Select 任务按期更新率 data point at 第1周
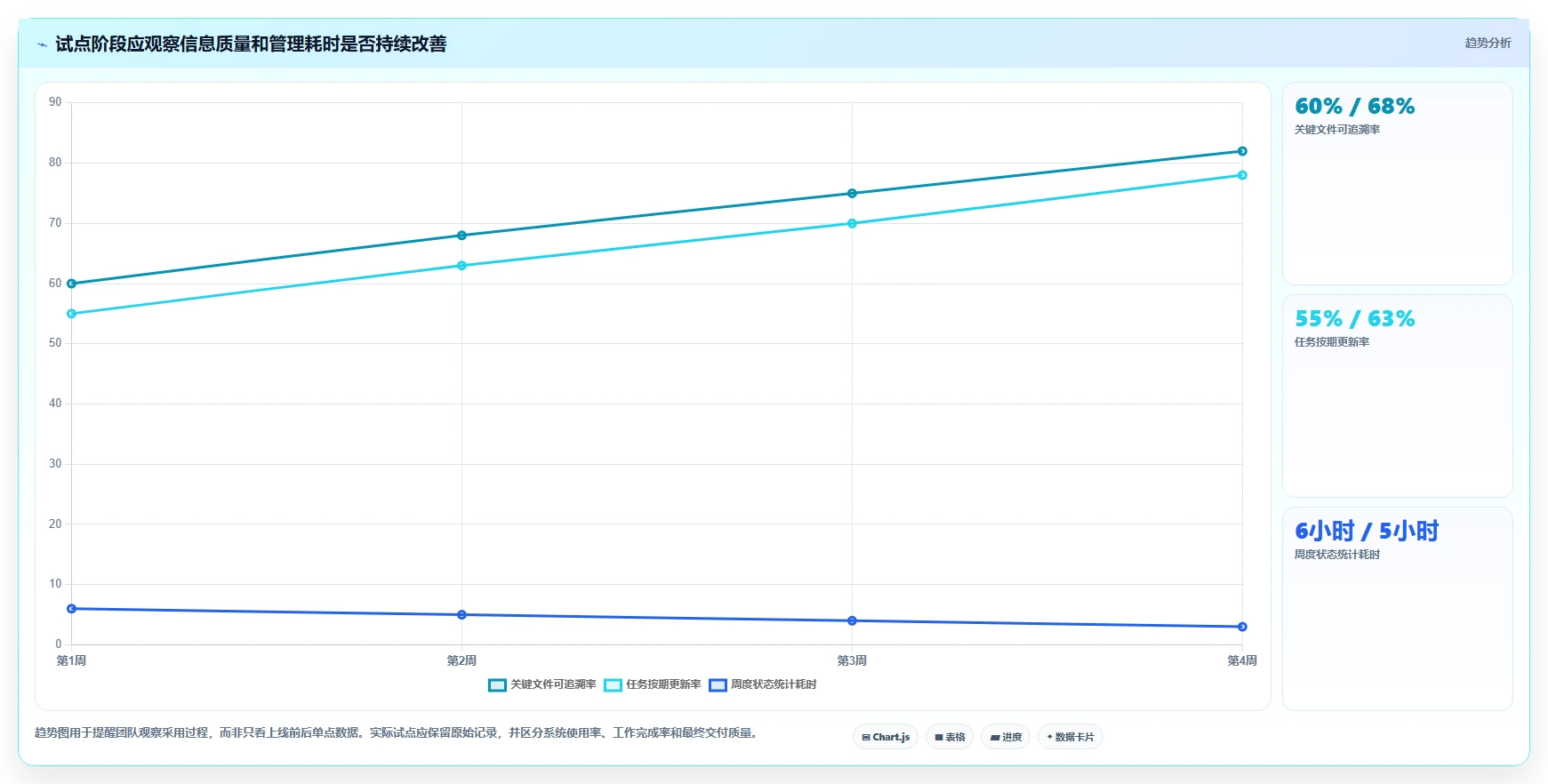The height and width of the screenshot is (784, 1548). point(72,314)
